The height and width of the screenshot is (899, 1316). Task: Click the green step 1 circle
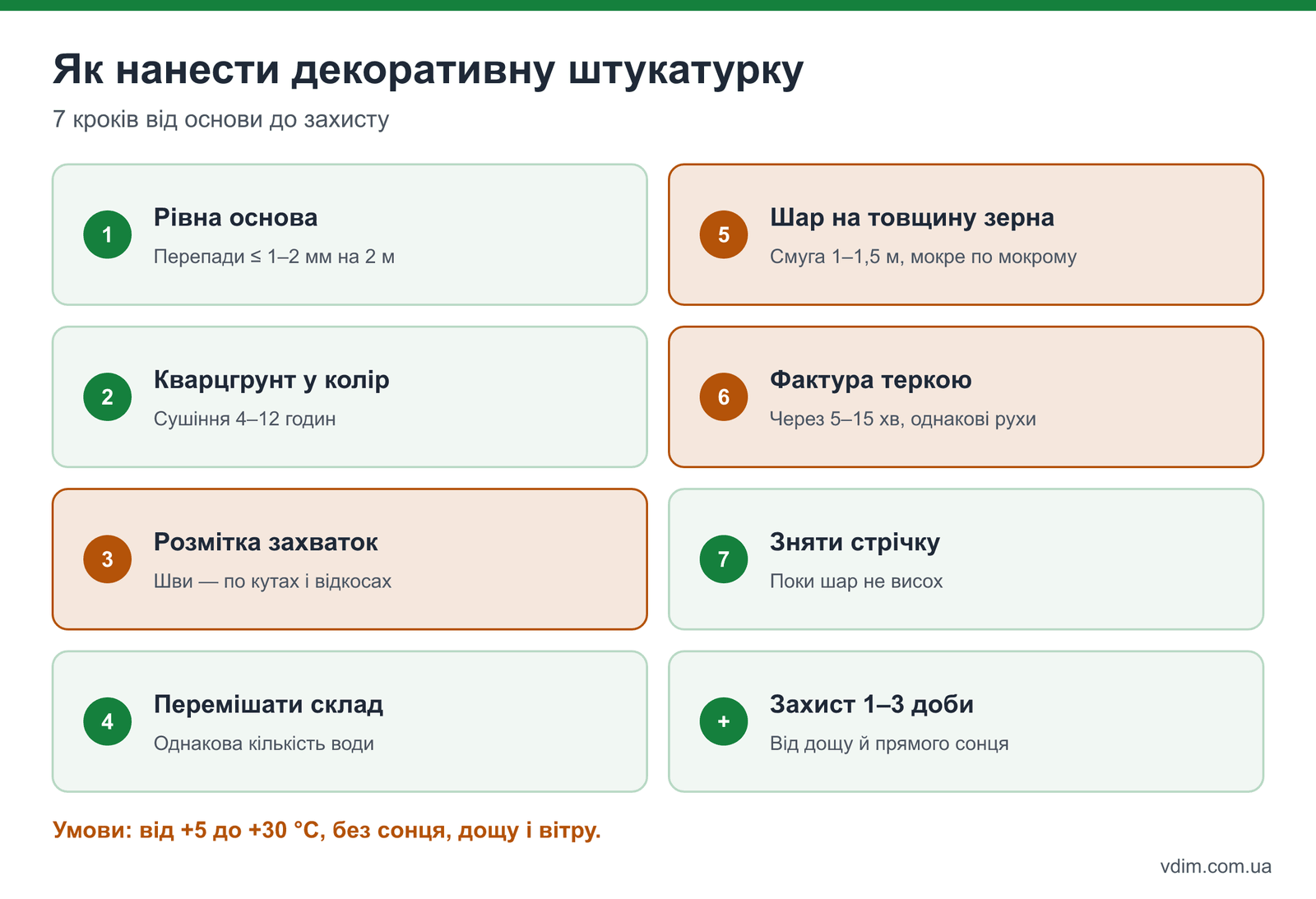tap(108, 234)
